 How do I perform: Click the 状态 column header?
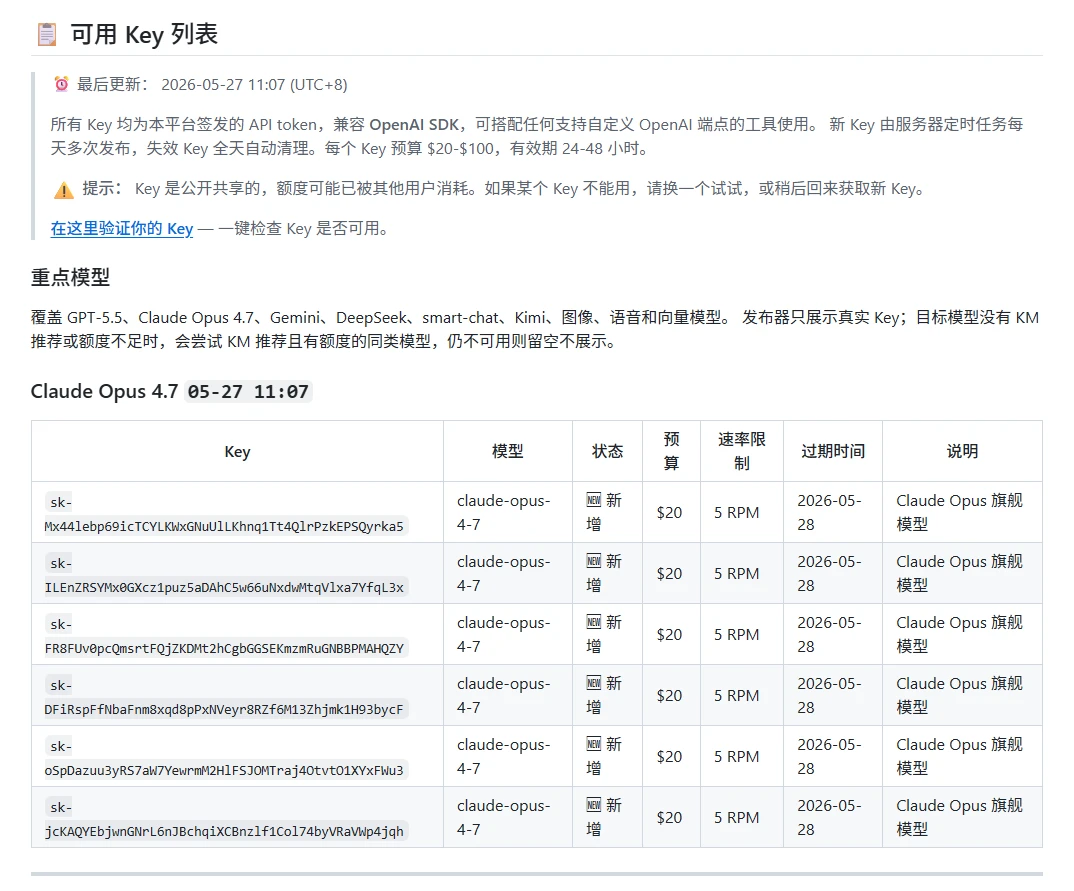point(608,451)
